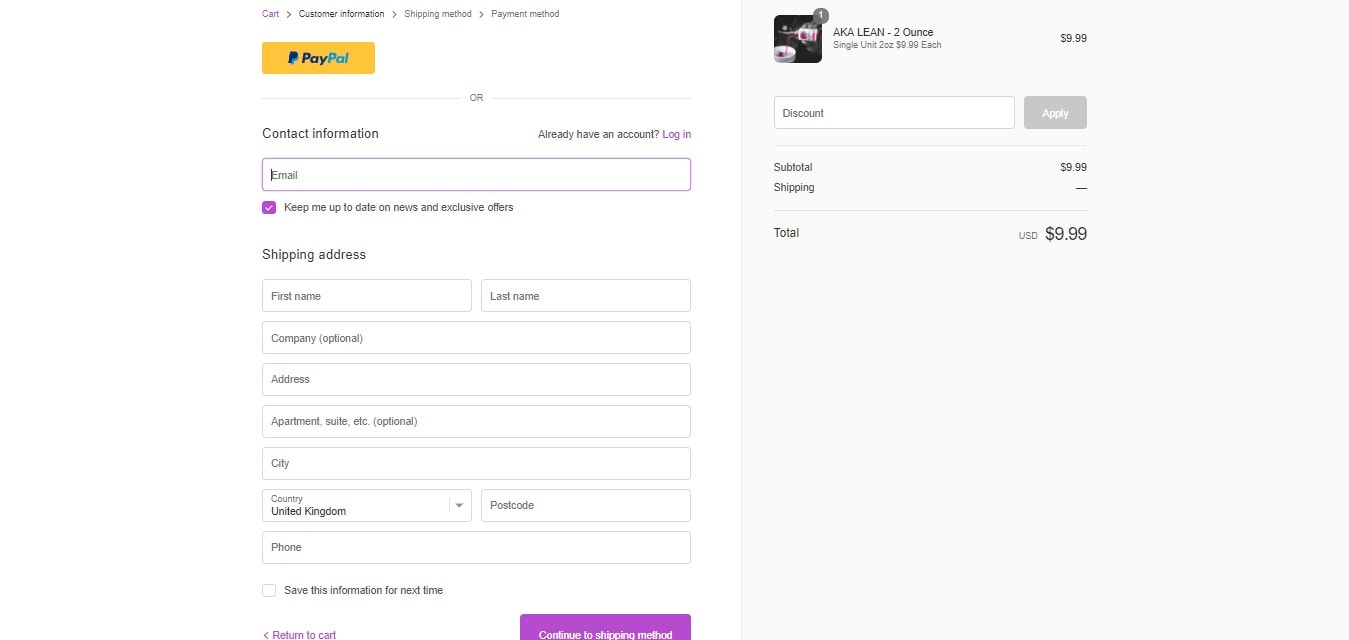Click the PayPal express checkout button

point(318,58)
